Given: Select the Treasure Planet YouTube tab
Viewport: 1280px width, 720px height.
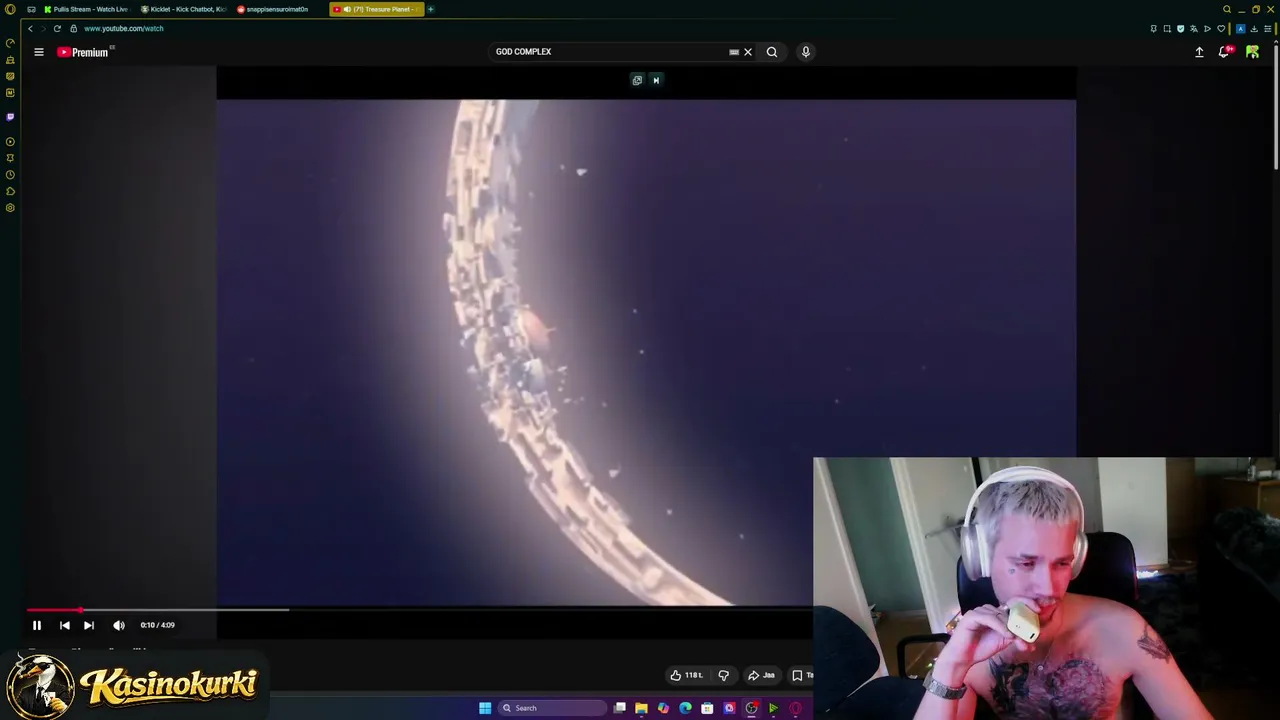Looking at the screenshot, I should (377, 9).
